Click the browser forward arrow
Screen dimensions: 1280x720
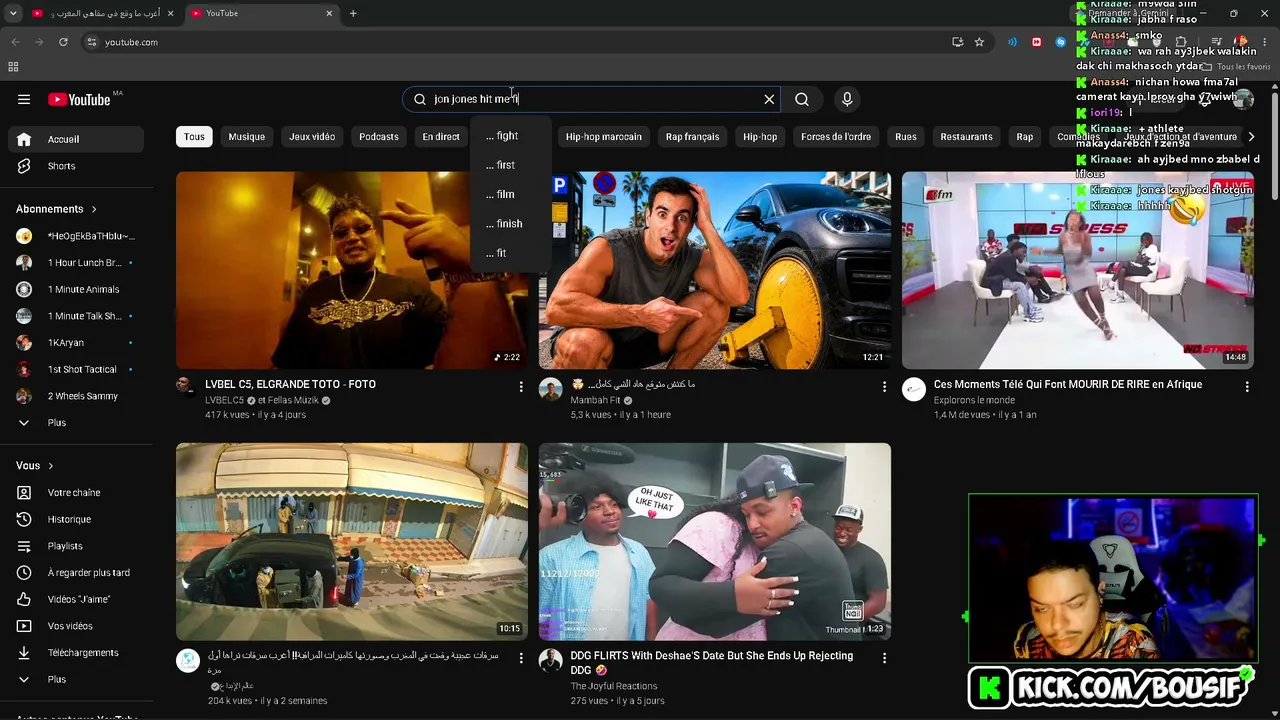39,42
